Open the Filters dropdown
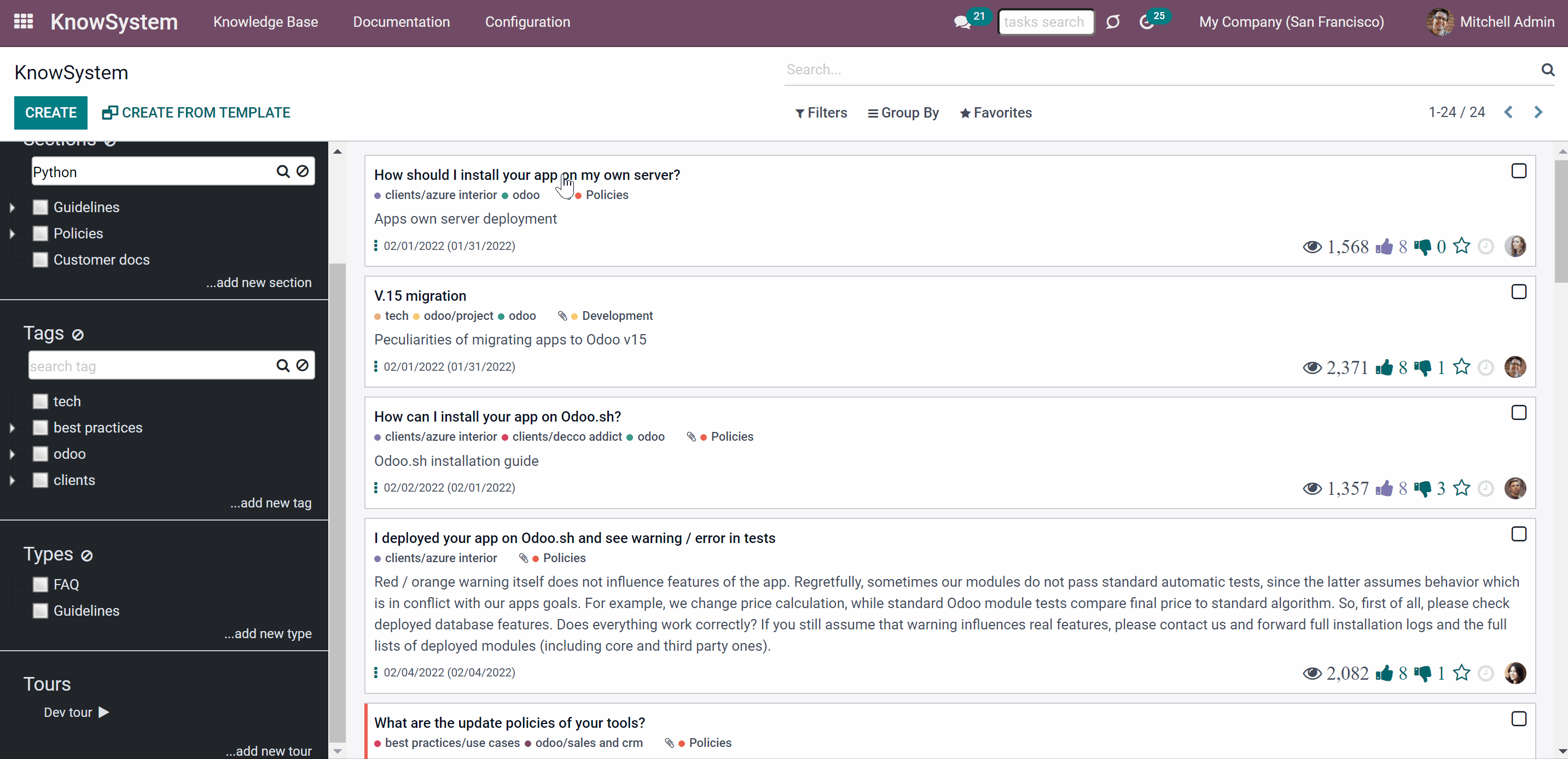The image size is (1568, 759). coord(821,113)
